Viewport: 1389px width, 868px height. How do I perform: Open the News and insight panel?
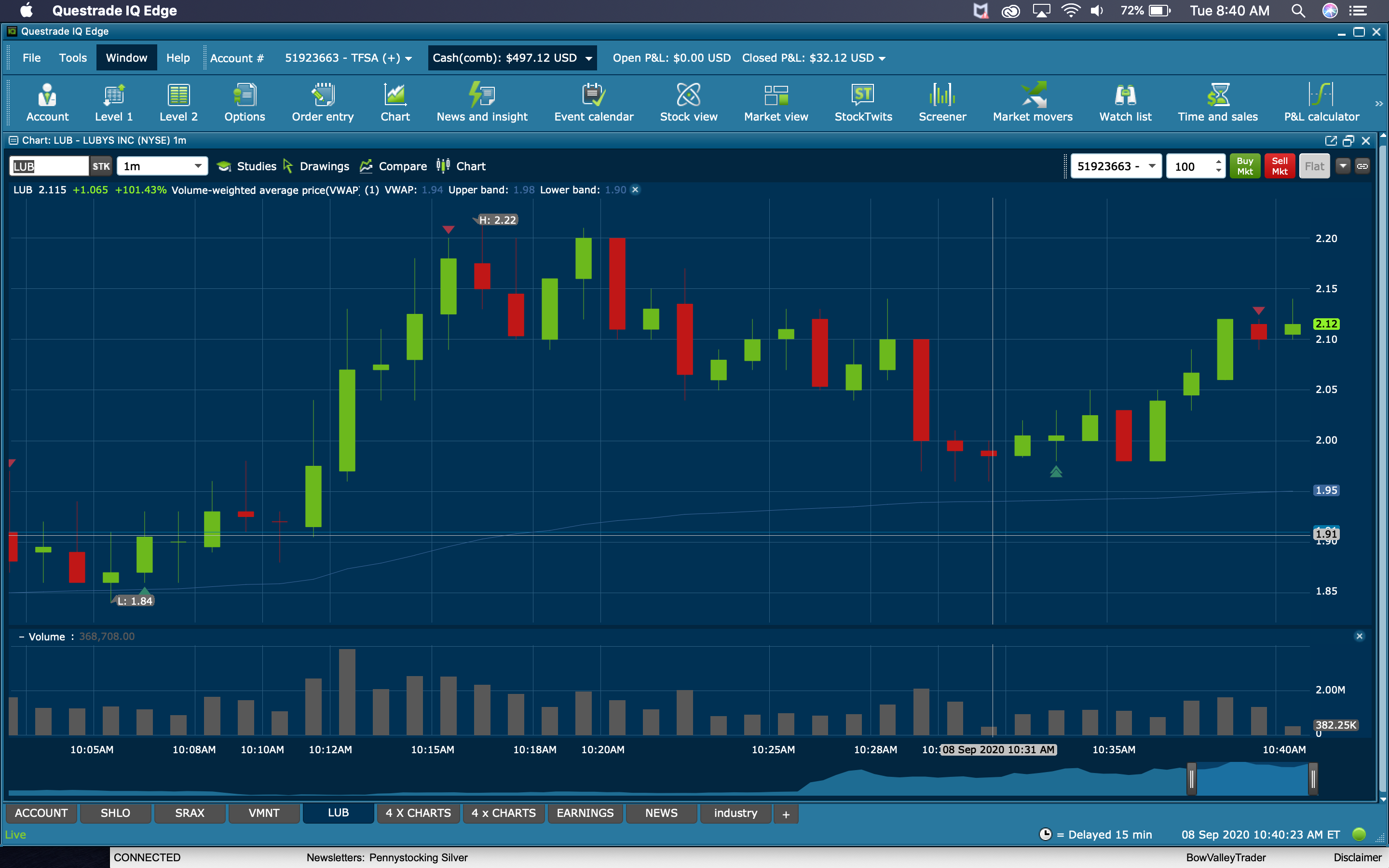[481, 103]
